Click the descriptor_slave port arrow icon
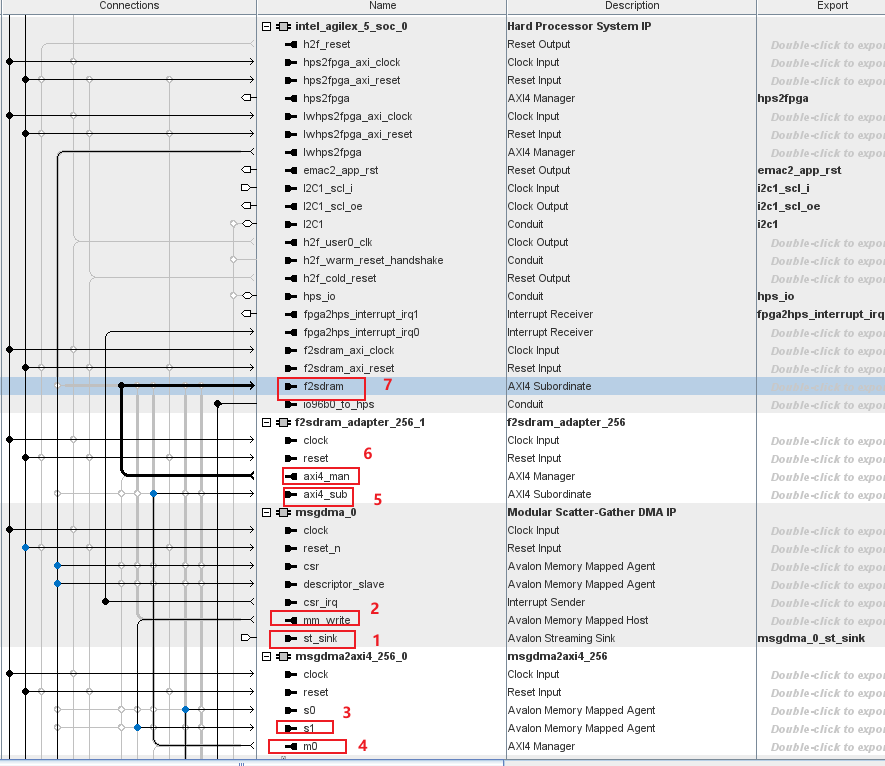This screenshot has height=766, width=885. pos(291,584)
